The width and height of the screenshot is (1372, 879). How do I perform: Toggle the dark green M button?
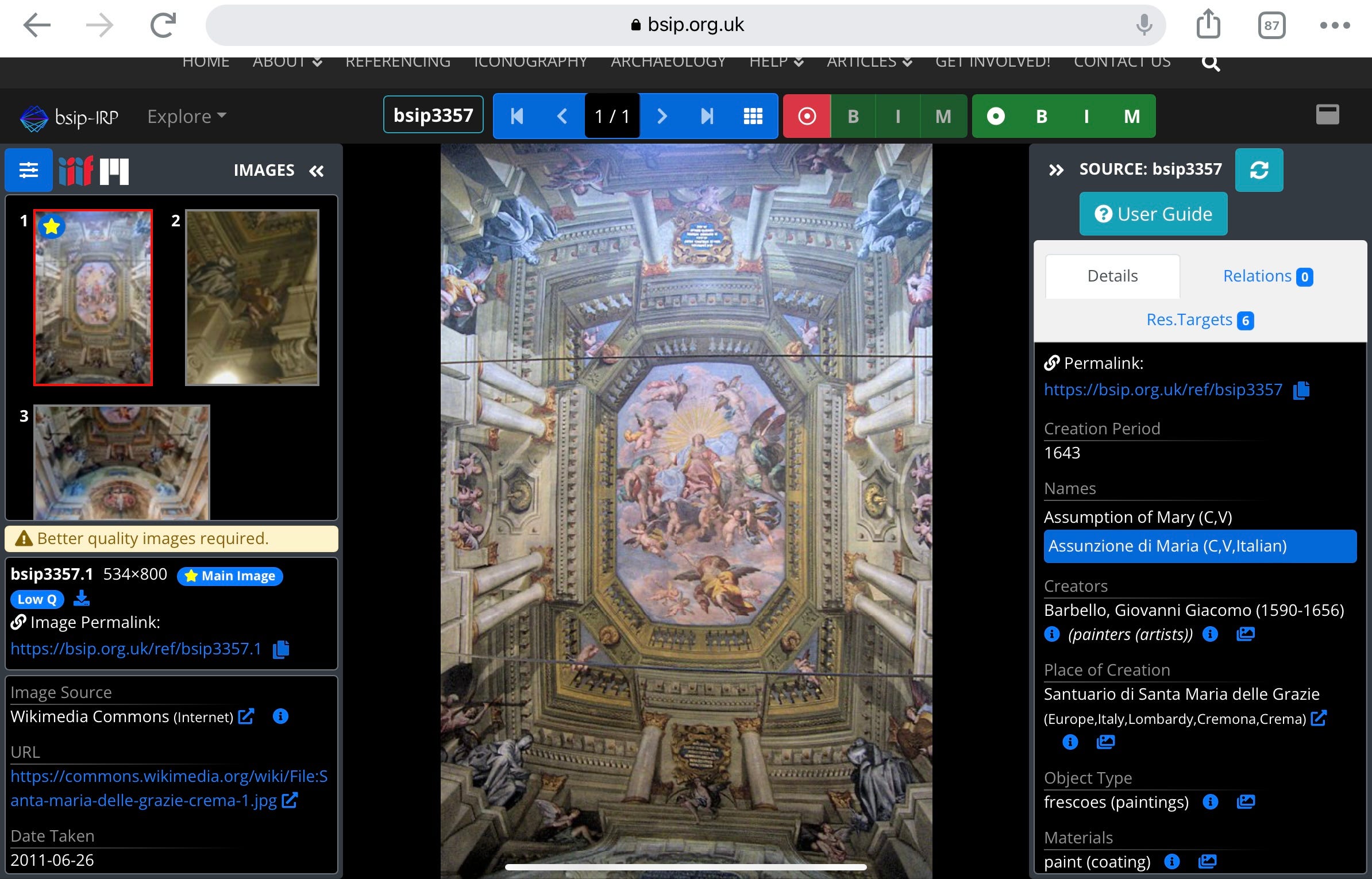click(x=943, y=117)
